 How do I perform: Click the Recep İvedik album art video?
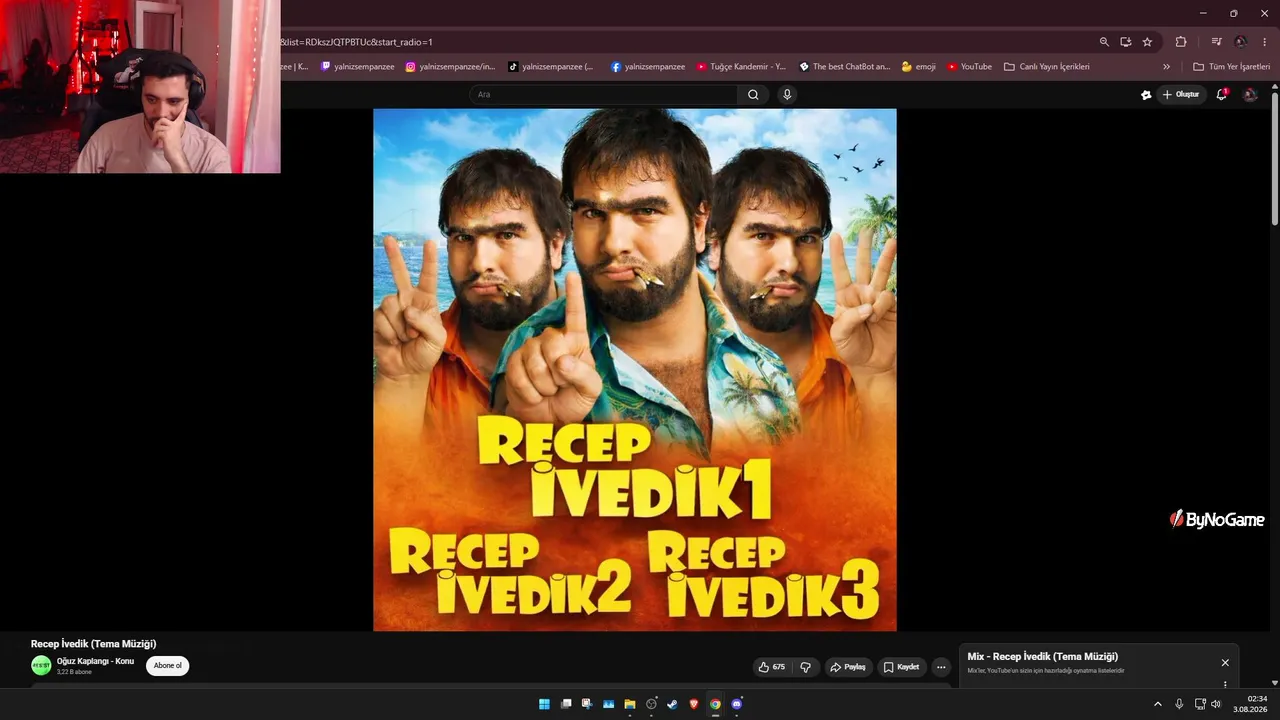[x=635, y=370]
